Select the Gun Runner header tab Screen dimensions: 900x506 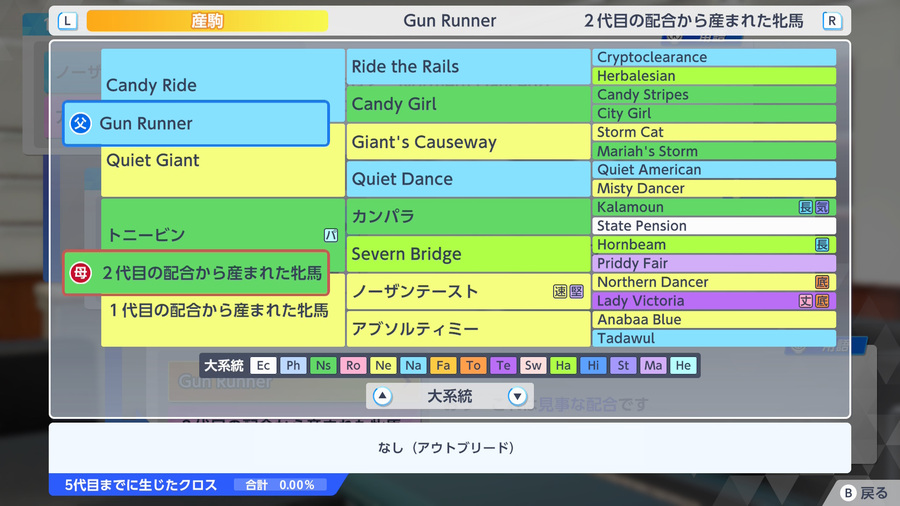pyautogui.click(x=449, y=21)
